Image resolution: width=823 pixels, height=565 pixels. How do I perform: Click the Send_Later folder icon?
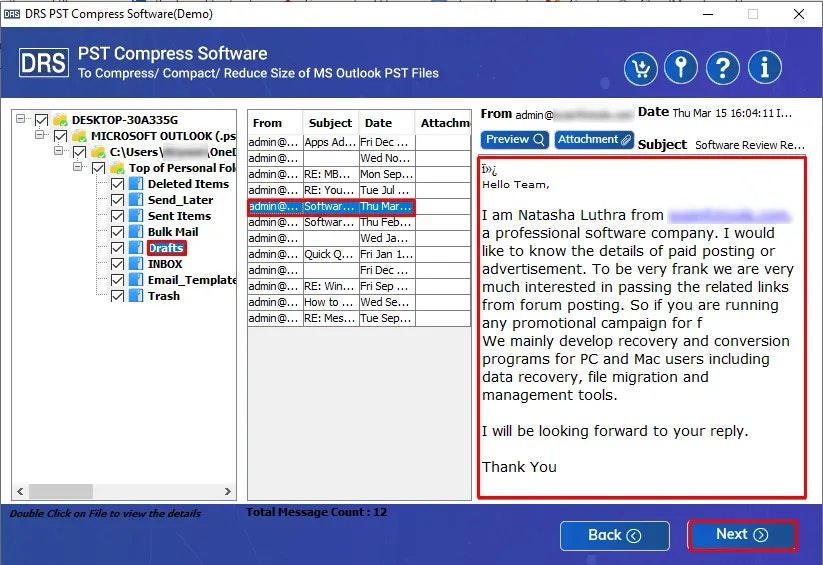pyautogui.click(x=136, y=200)
